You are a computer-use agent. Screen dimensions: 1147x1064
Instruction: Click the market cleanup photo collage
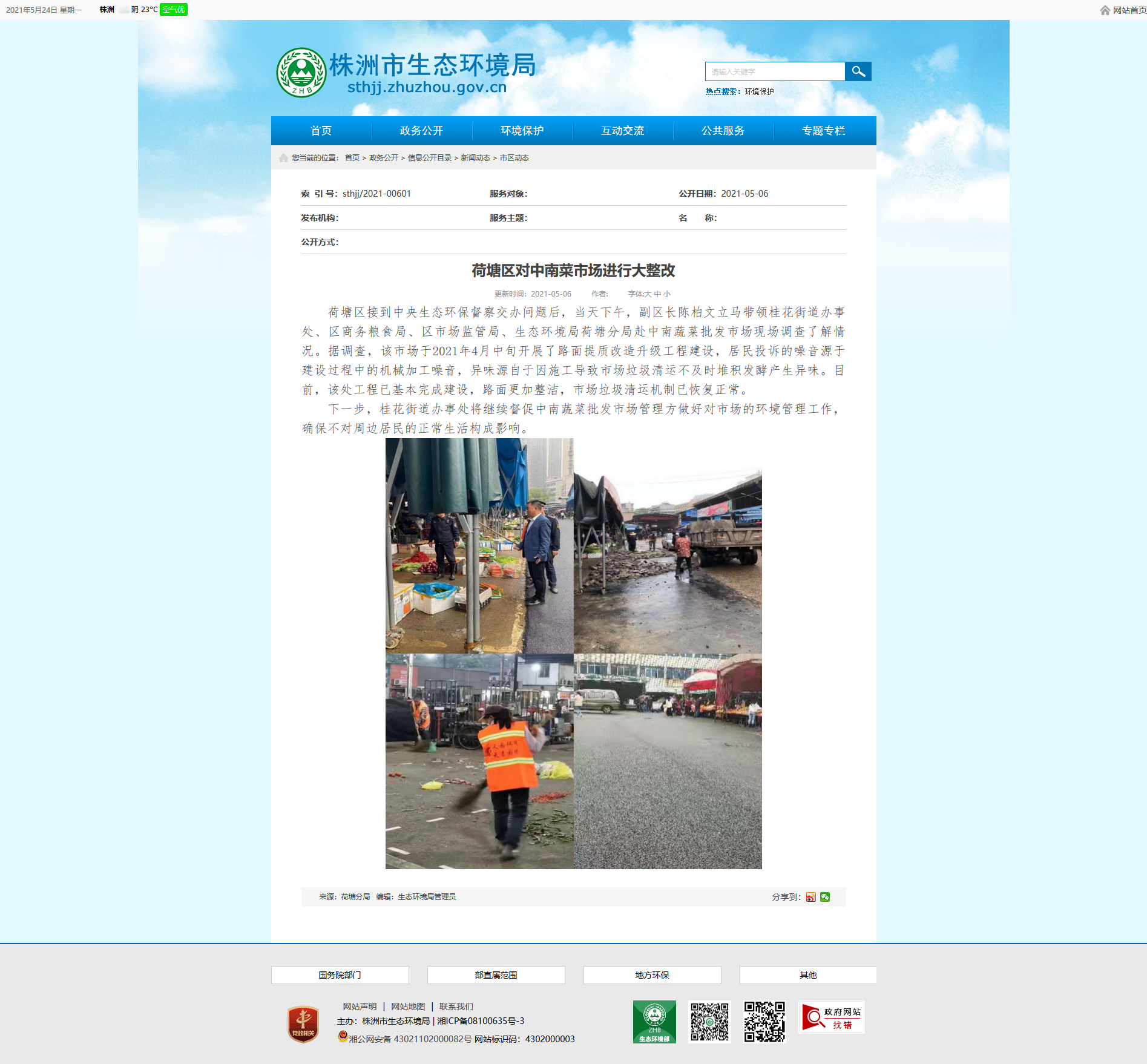pos(574,654)
